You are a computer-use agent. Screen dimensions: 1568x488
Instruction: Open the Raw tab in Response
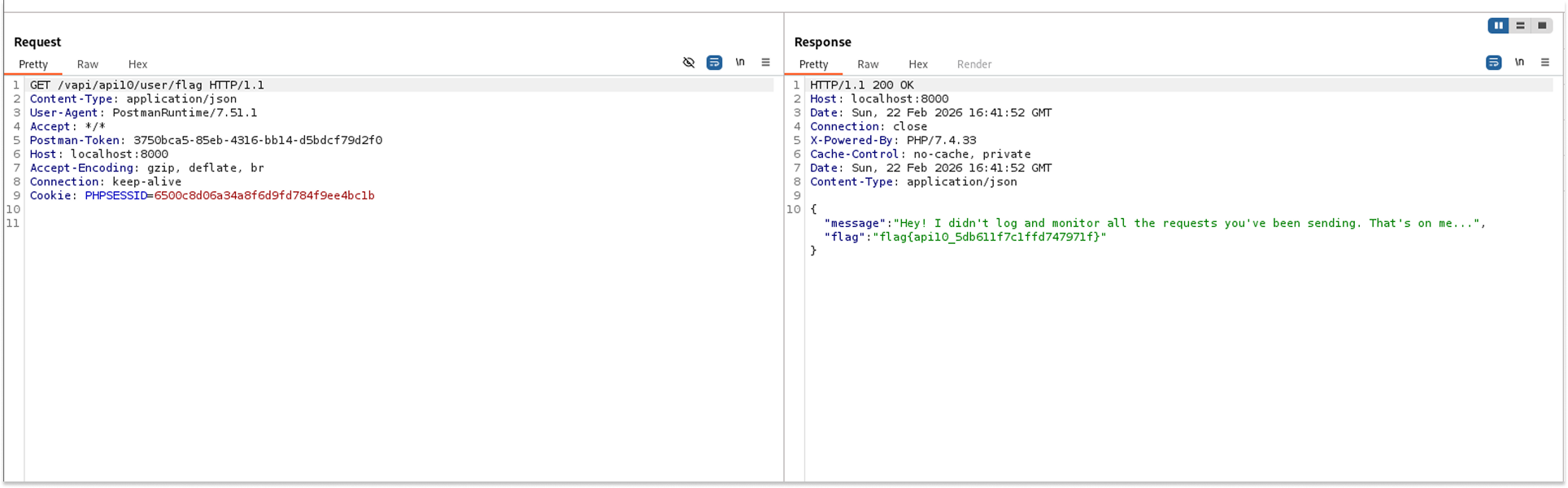pos(868,64)
